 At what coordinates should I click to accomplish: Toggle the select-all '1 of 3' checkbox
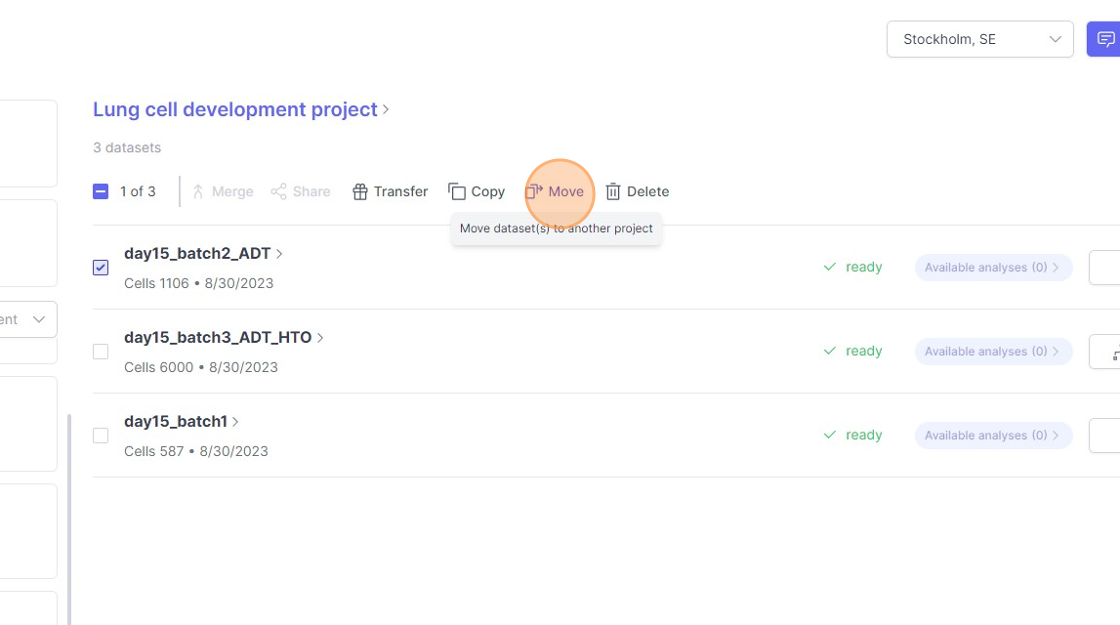click(100, 191)
